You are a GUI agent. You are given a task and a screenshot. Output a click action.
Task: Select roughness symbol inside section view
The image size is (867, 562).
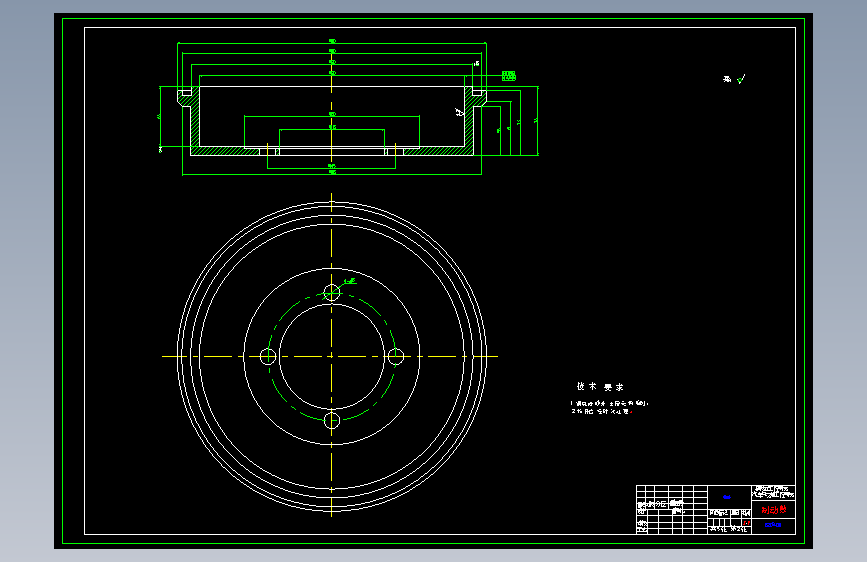pyautogui.click(x=459, y=112)
